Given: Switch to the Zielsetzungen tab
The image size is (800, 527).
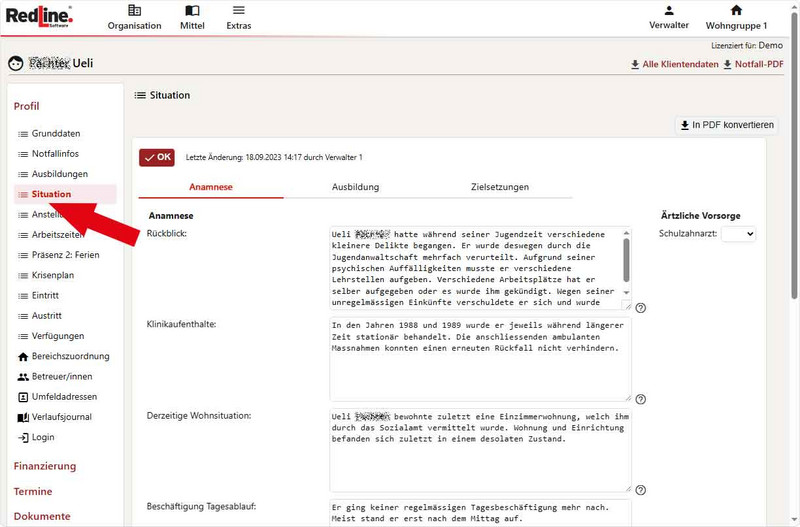Looking at the screenshot, I should click(x=499, y=187).
